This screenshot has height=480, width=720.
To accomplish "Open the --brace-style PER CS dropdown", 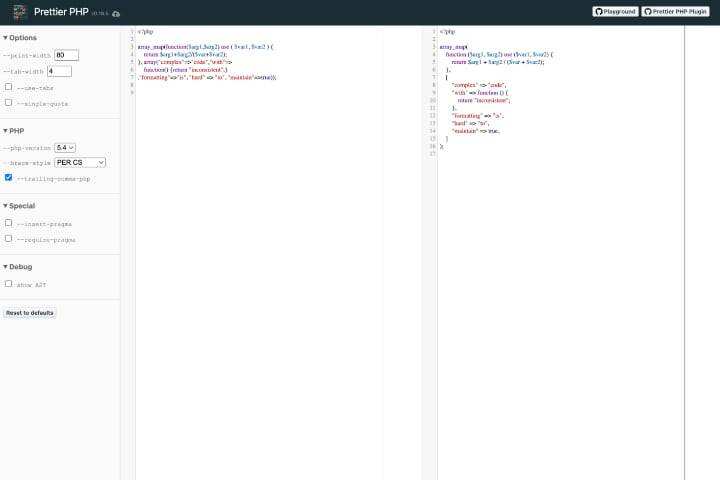I will 80,162.
